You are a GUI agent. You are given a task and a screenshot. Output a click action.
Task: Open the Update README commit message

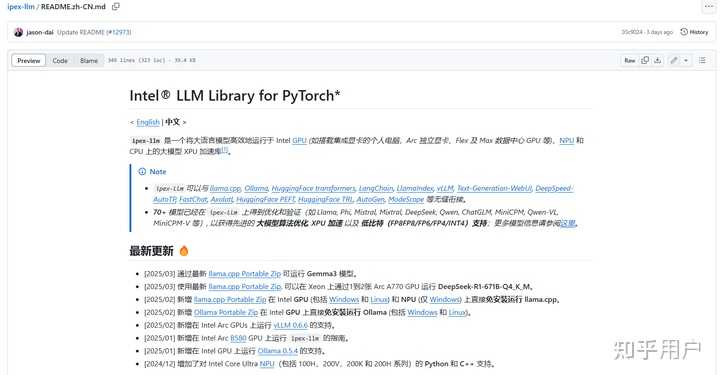pyautogui.click(x=81, y=32)
